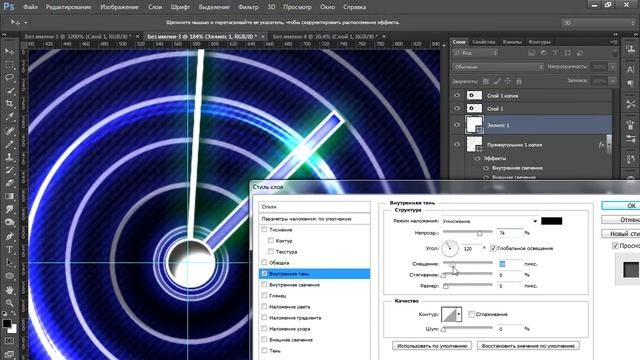Click the shape layer filter icon
640x360 pixels.
coord(568,53)
